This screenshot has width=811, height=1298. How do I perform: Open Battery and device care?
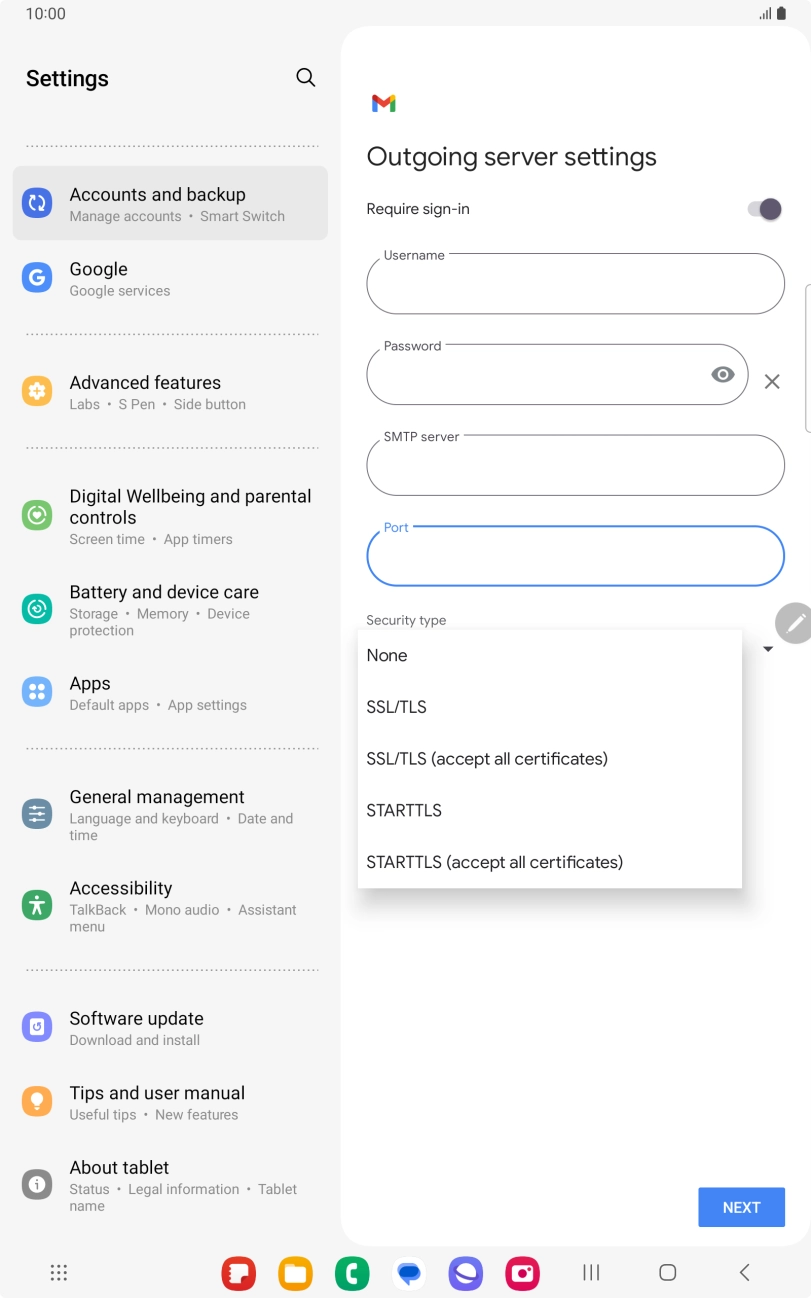click(x=170, y=608)
